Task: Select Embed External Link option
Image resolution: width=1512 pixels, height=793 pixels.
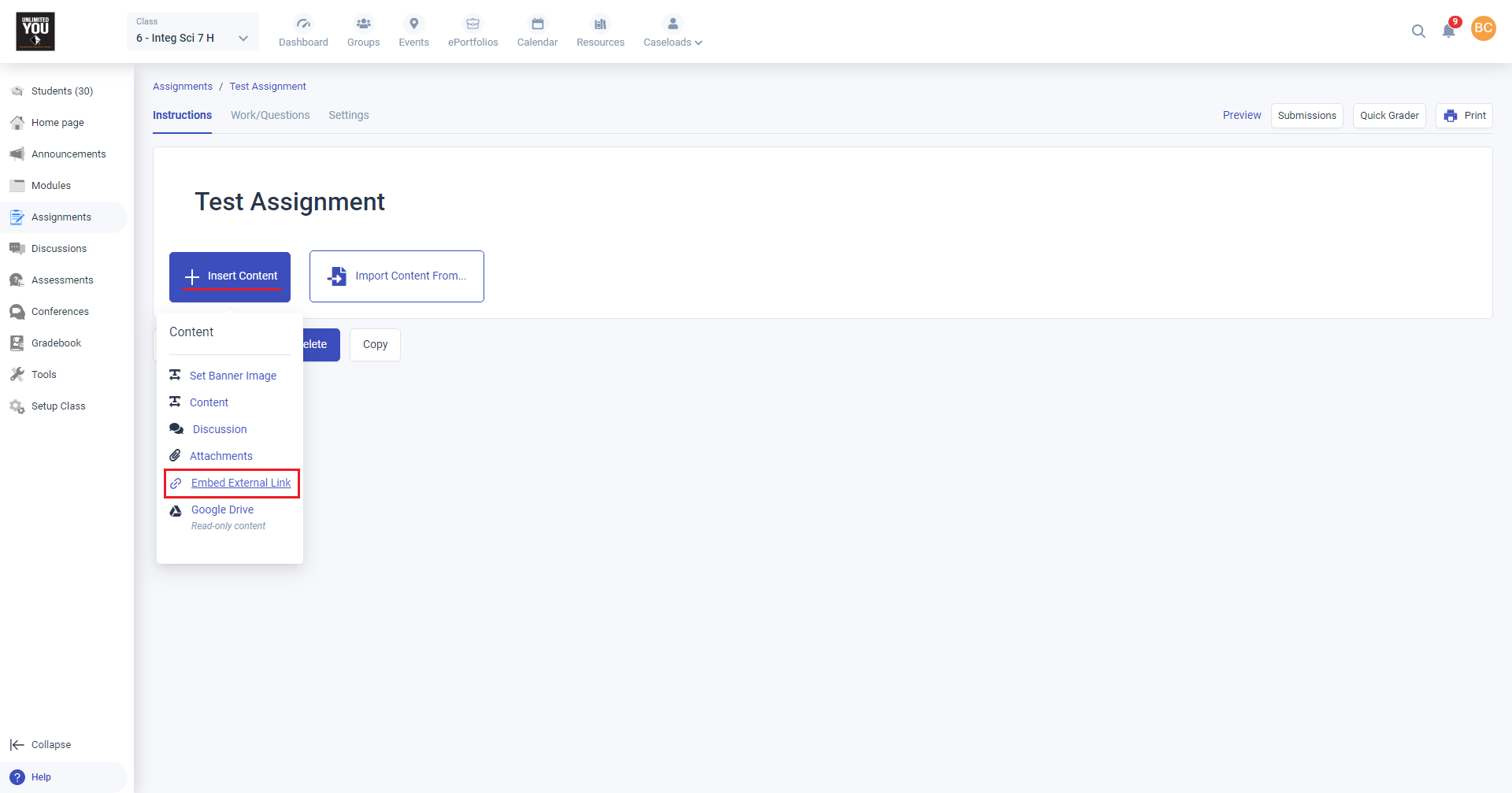Action: [x=241, y=483]
